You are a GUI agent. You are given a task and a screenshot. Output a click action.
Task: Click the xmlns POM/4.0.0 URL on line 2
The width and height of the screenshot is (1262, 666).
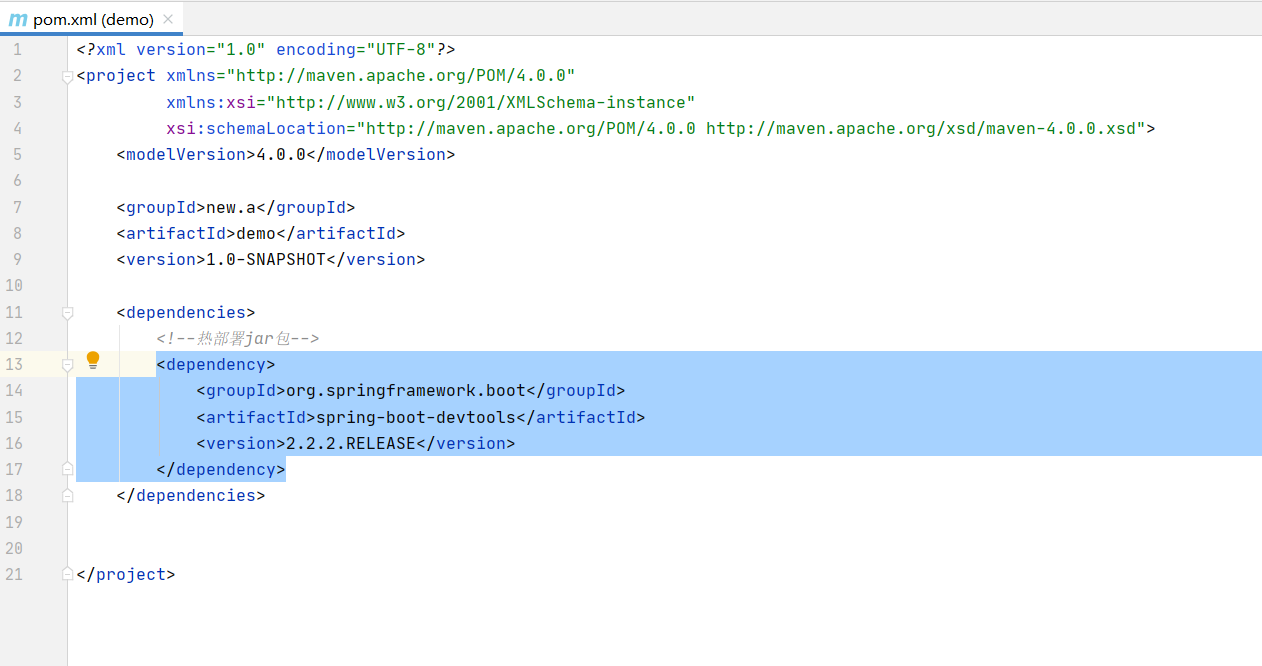coord(401,76)
